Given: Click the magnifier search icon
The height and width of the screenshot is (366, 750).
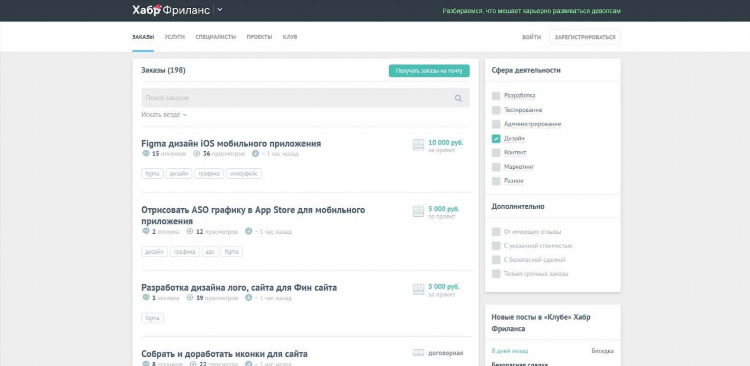Looking at the screenshot, I should point(458,98).
